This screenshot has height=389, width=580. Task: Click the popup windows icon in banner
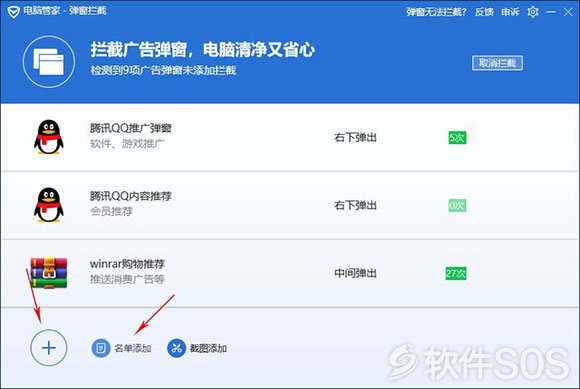click(x=49, y=62)
